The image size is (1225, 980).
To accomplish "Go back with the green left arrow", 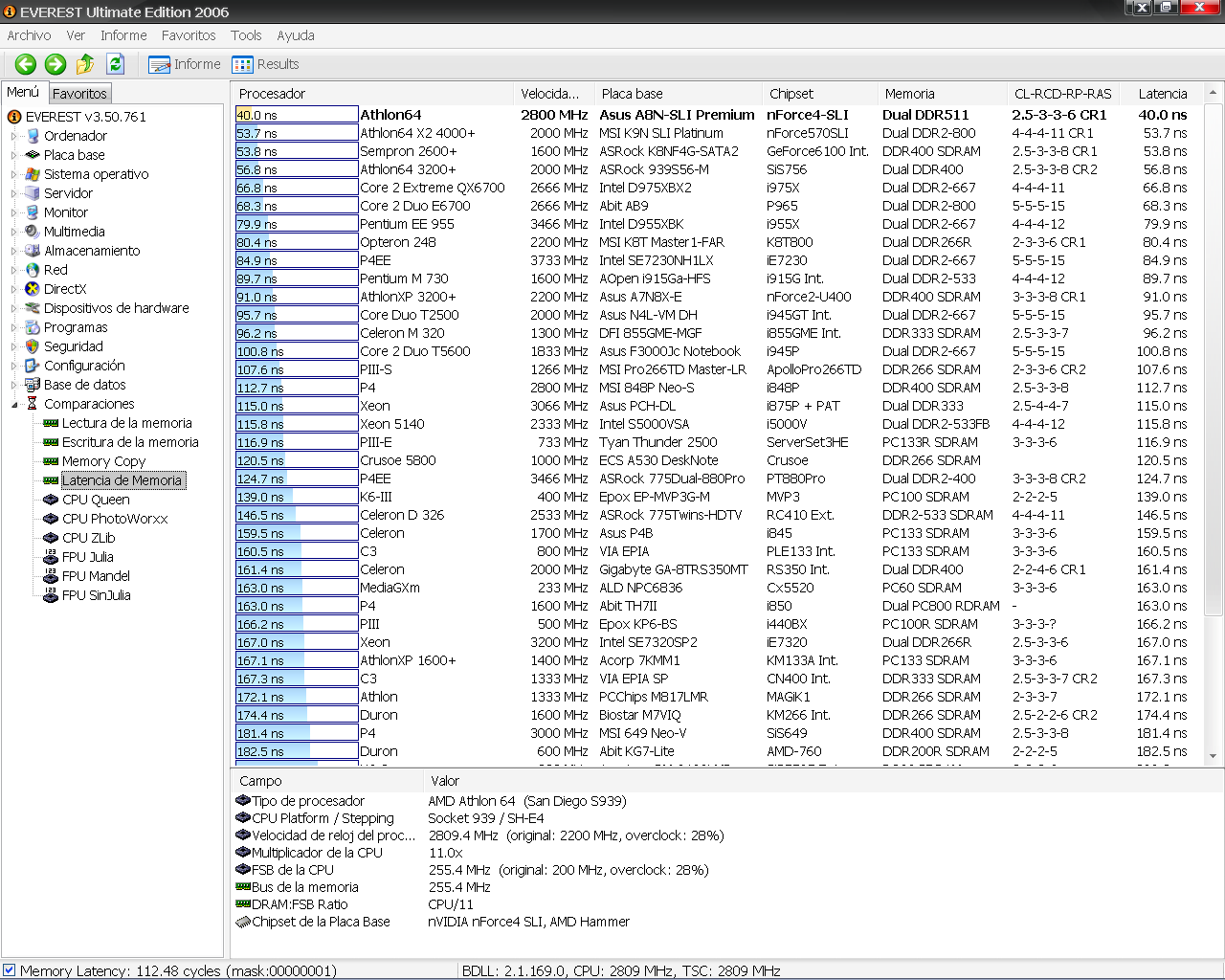I will pyautogui.click(x=26, y=64).
